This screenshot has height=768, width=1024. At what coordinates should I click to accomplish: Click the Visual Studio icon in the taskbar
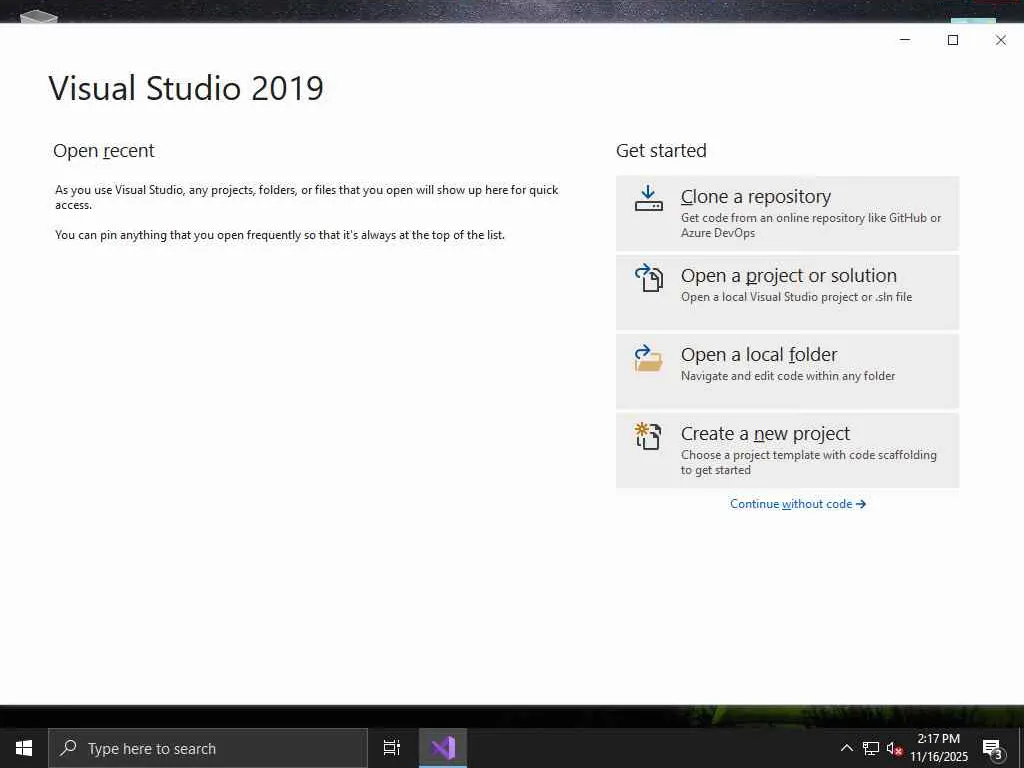tap(443, 748)
